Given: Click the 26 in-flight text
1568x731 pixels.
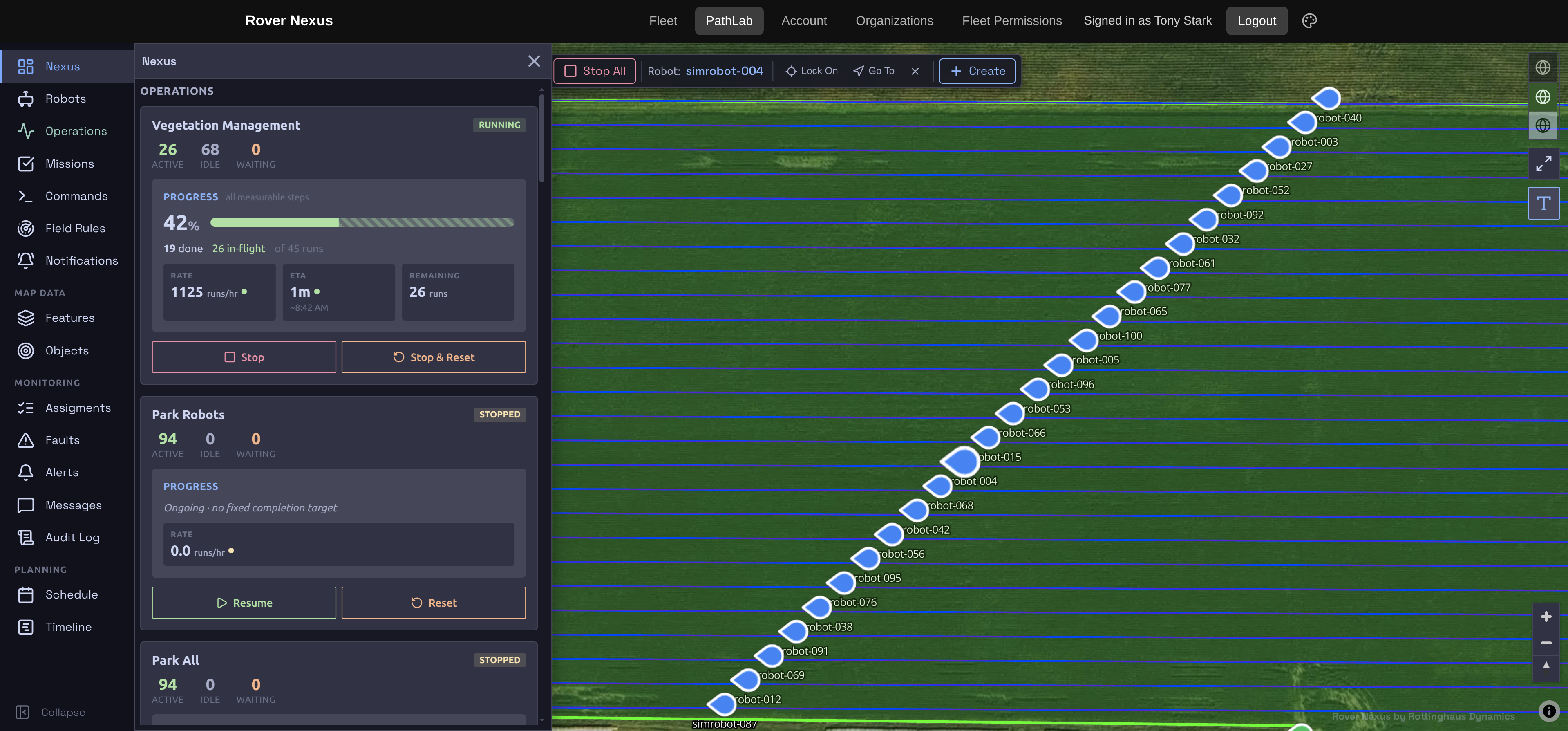Looking at the screenshot, I should (239, 249).
